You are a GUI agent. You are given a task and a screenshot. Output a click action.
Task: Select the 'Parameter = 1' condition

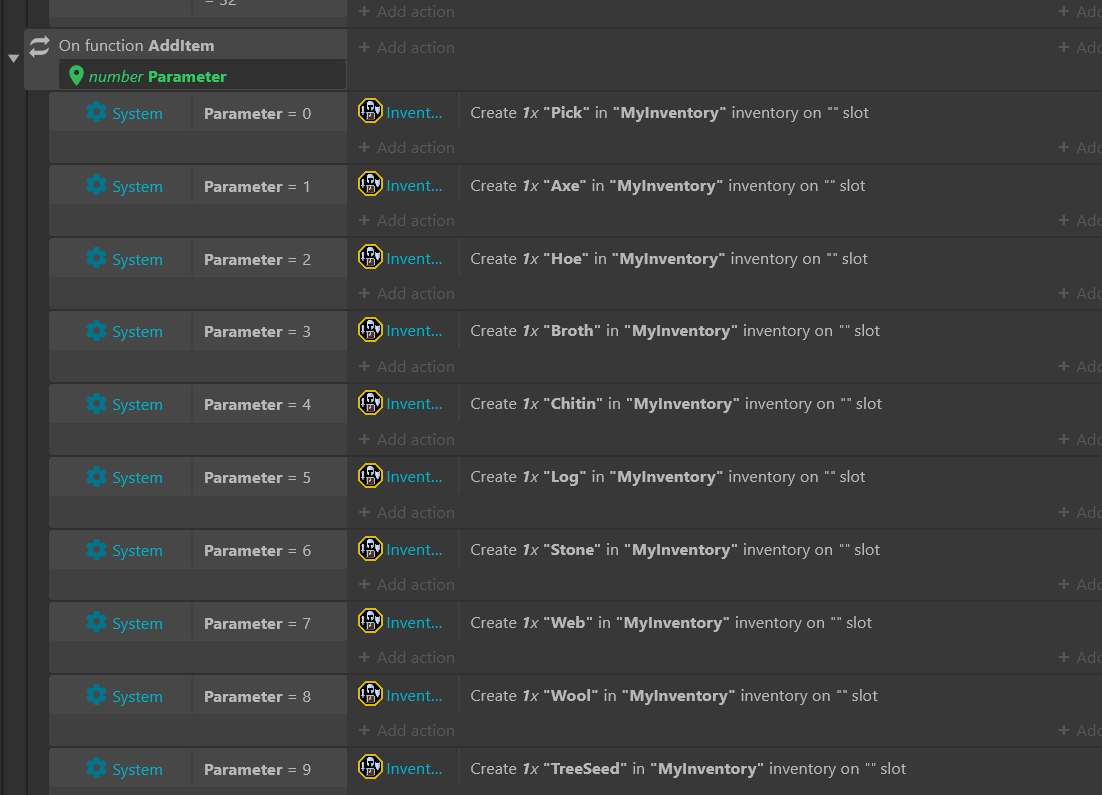(x=257, y=186)
